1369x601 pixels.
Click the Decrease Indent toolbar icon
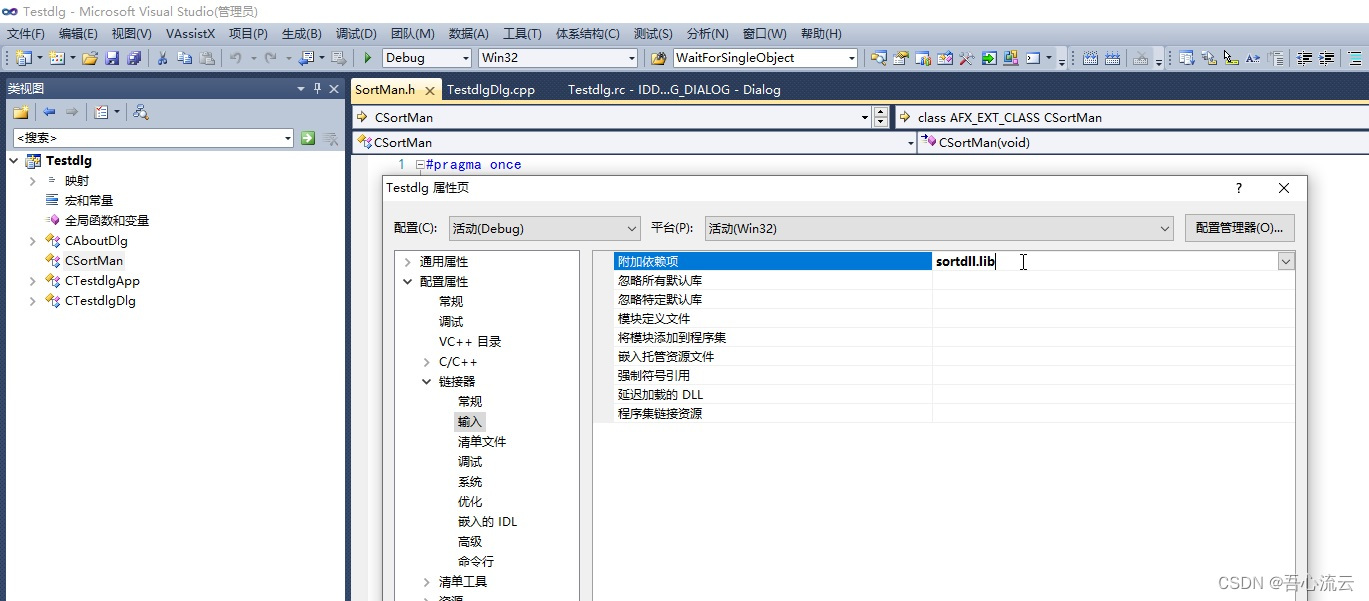[1305, 58]
